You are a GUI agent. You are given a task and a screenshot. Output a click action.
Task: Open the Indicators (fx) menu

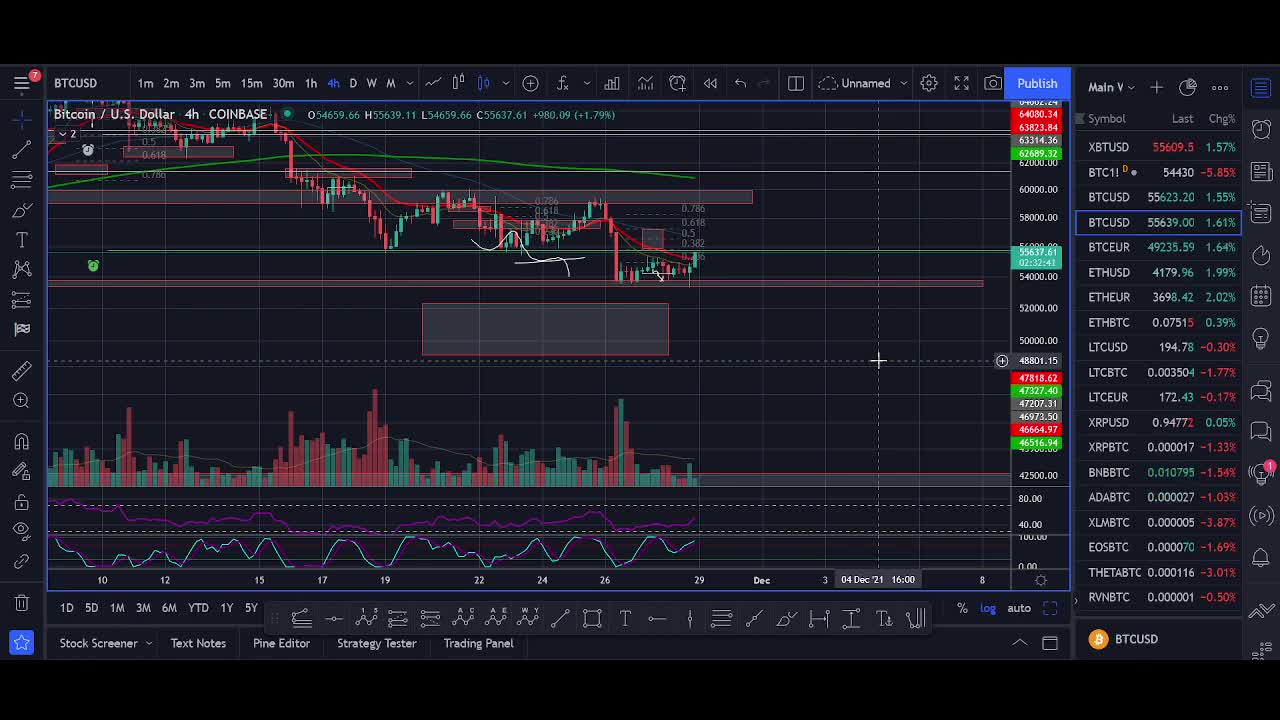tap(563, 83)
